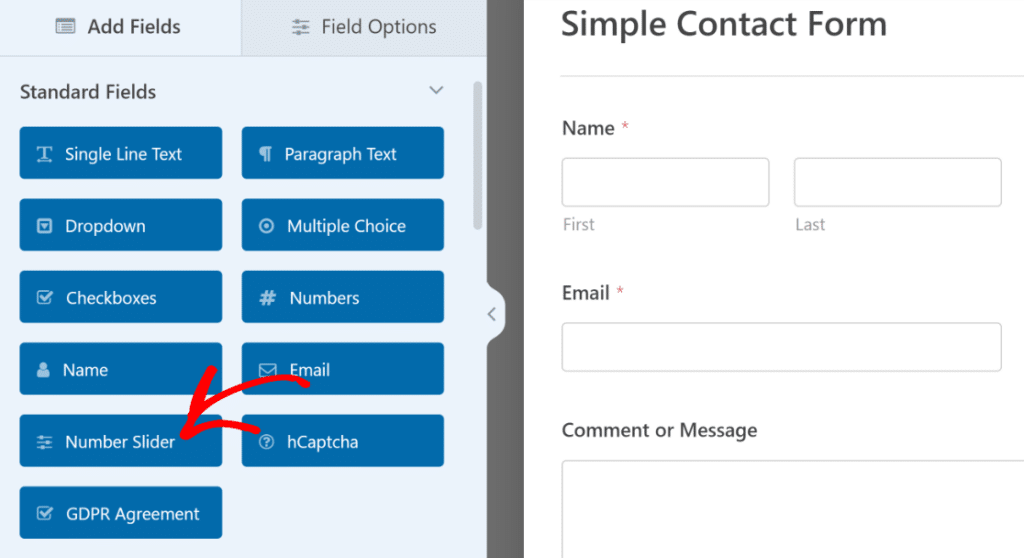Click the Email envelope icon

click(267, 370)
